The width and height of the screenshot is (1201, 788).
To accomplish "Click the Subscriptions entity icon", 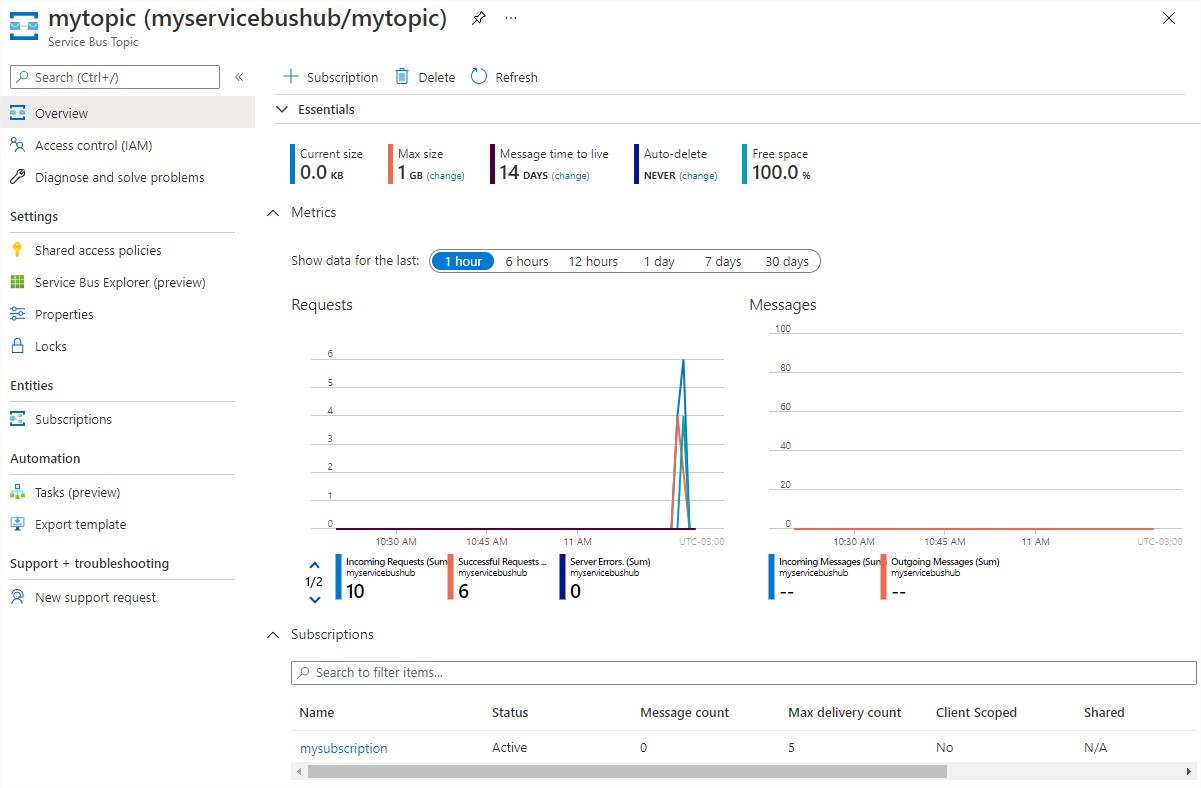I will pos(17,419).
